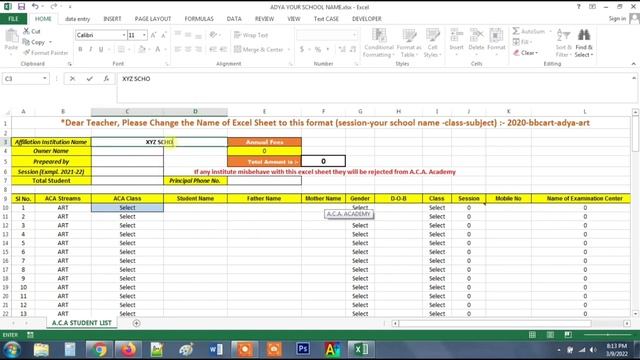Screen dimensions: 640x360
Task: Click the vertical scrollbar down arrow
Action: click(x=635, y=313)
